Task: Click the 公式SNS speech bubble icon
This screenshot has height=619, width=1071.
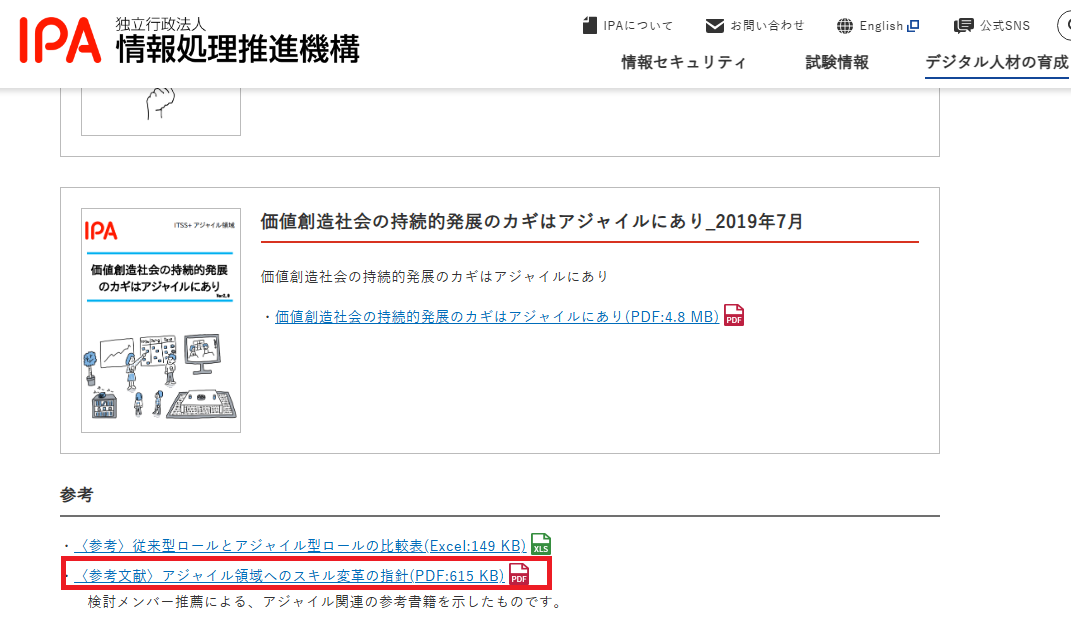Action: [963, 26]
